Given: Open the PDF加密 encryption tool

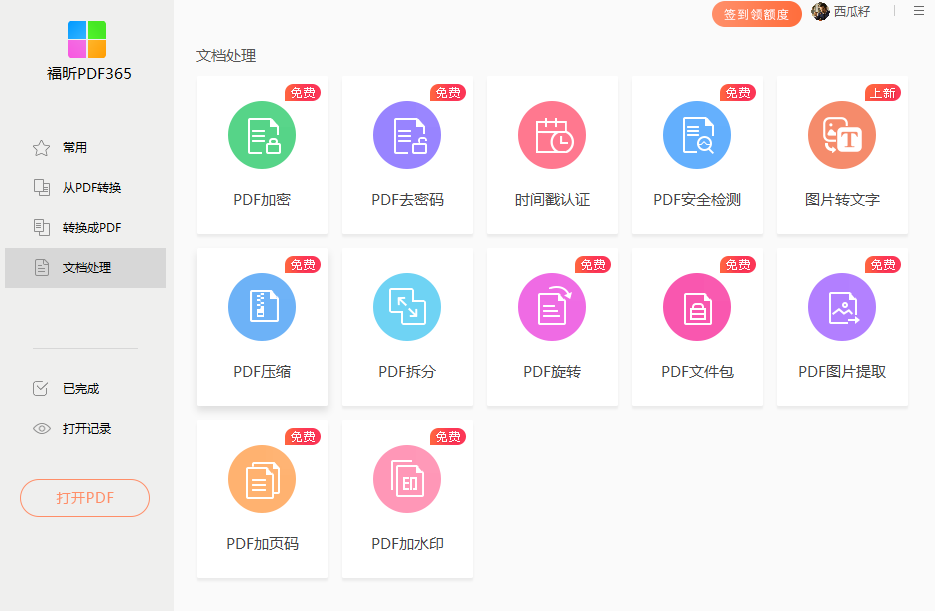Looking at the screenshot, I should [x=262, y=155].
